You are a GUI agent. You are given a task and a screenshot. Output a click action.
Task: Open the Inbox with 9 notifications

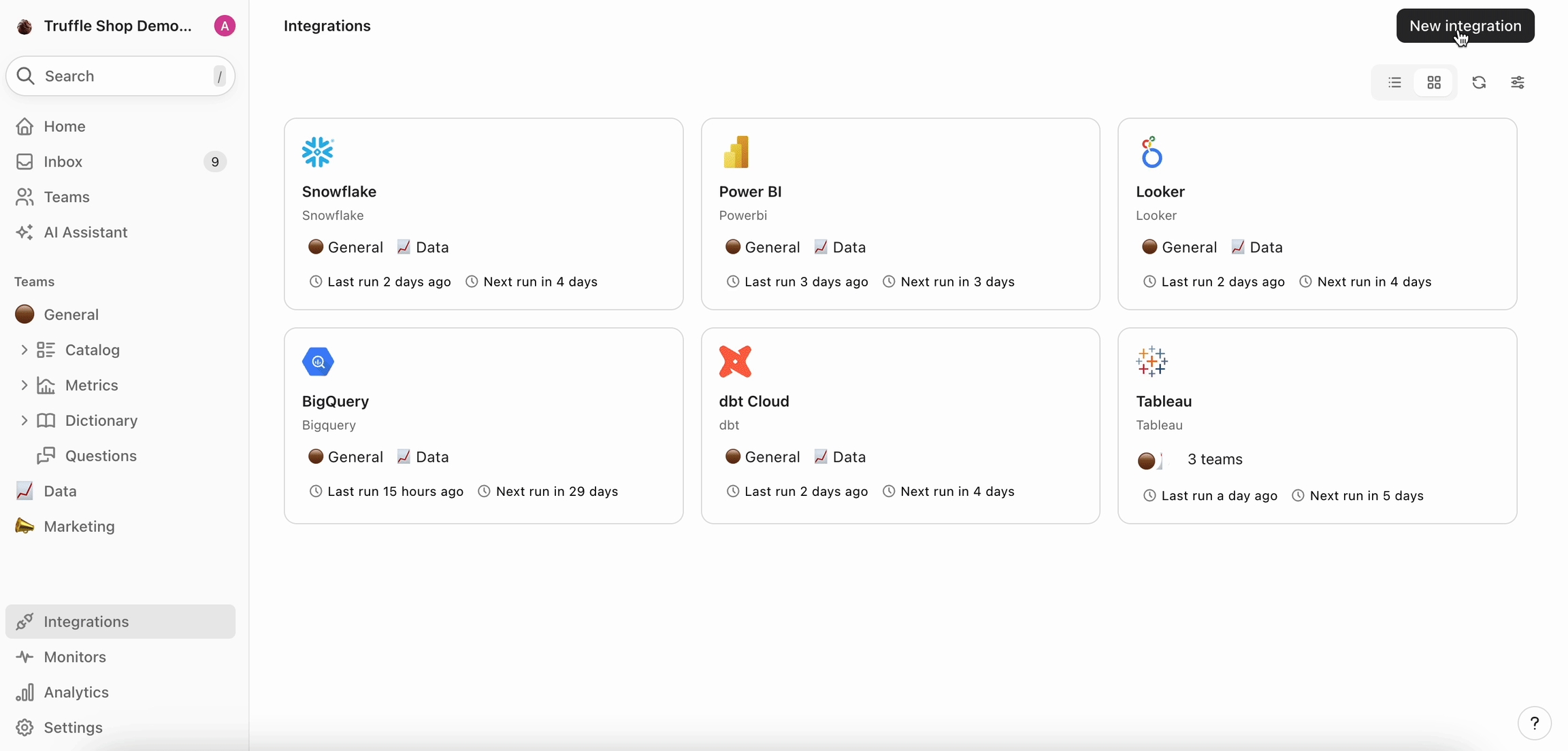coord(63,162)
